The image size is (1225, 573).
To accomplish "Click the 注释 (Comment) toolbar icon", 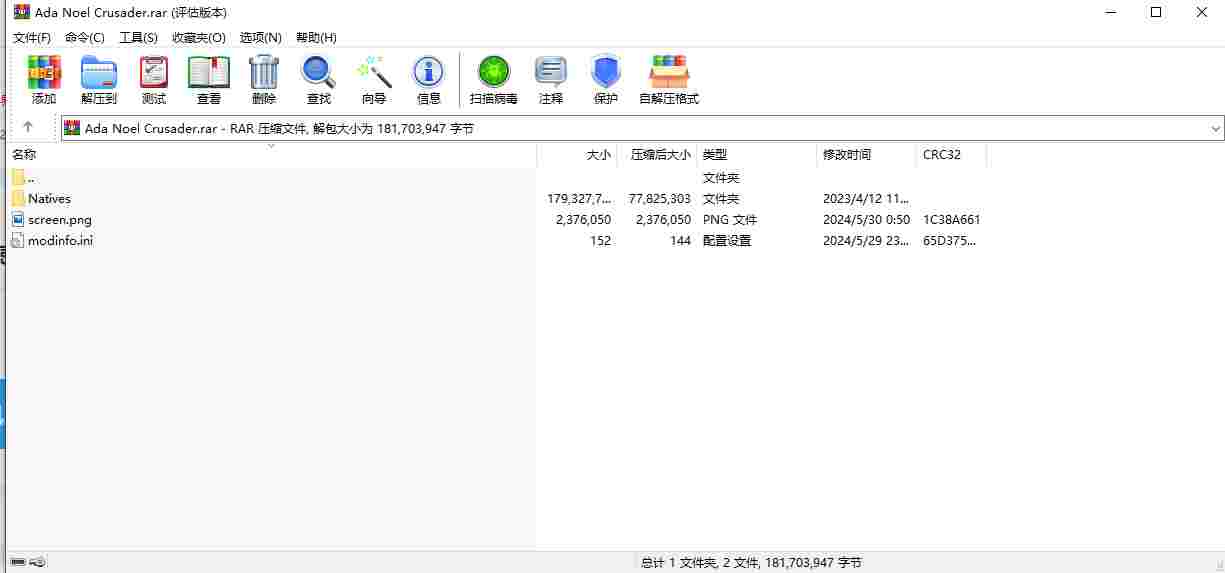I will tap(551, 72).
